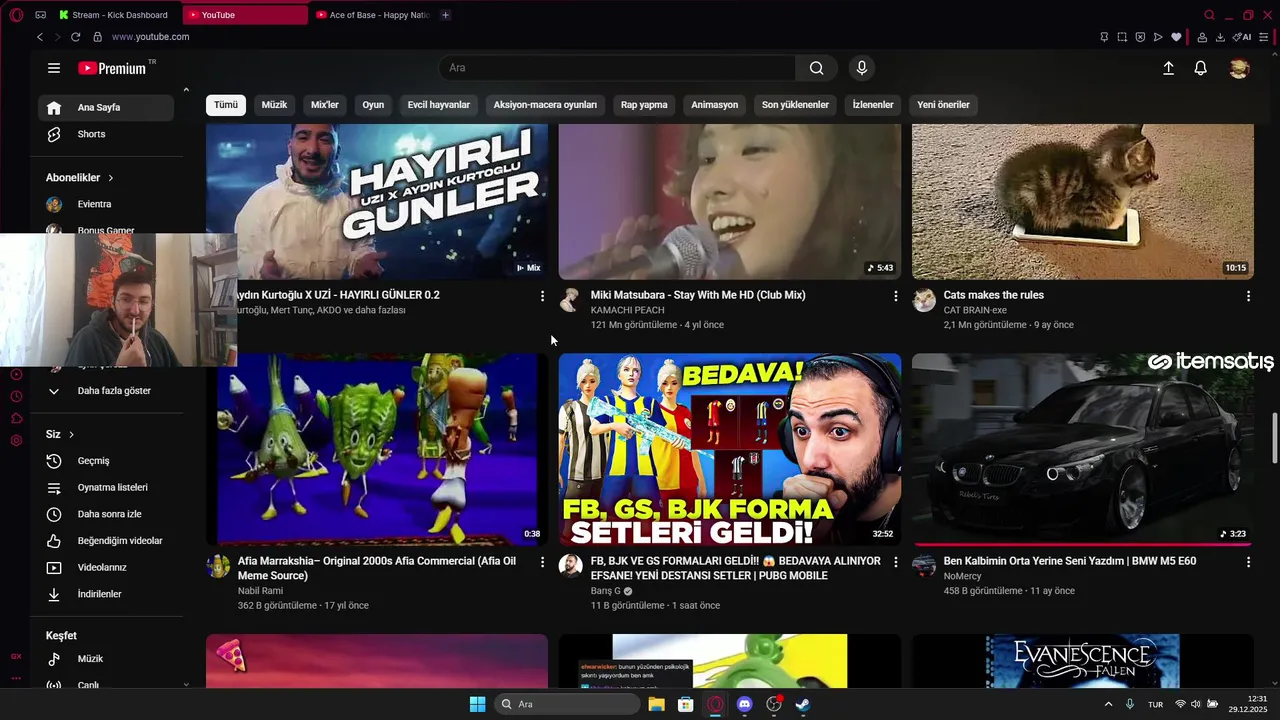Screen dimensions: 1280x720
Task: Click the Opera GX logo in tab bar
Action: [x=16, y=15]
